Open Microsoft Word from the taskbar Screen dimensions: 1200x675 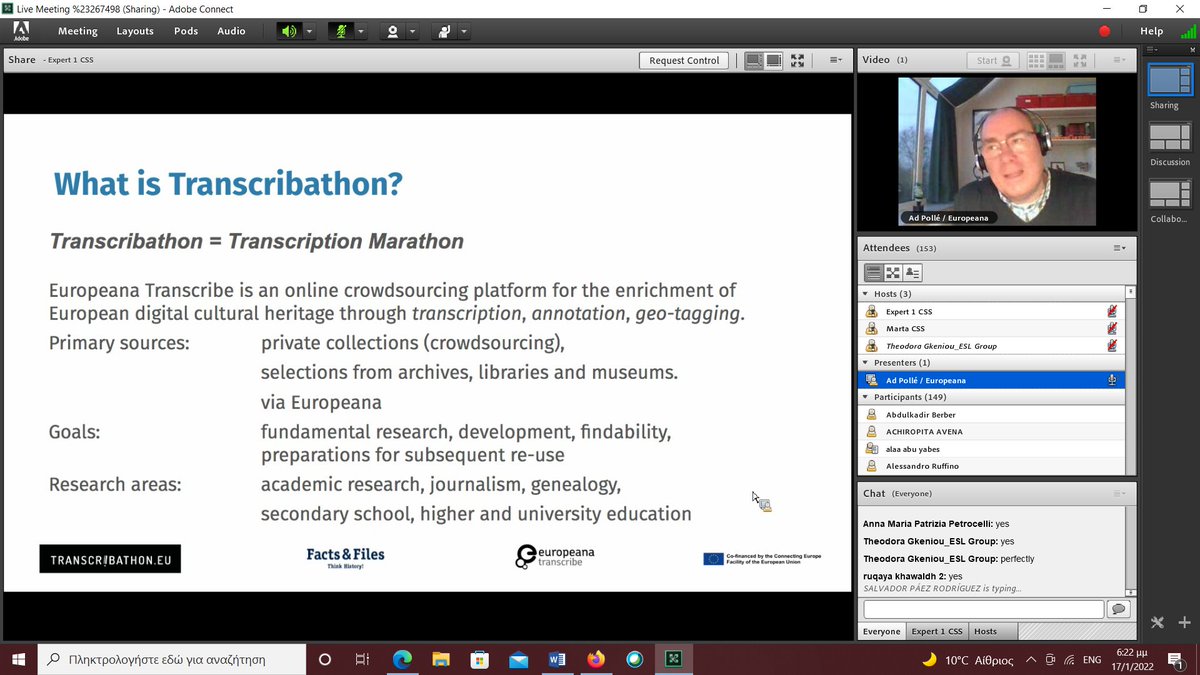coord(558,659)
